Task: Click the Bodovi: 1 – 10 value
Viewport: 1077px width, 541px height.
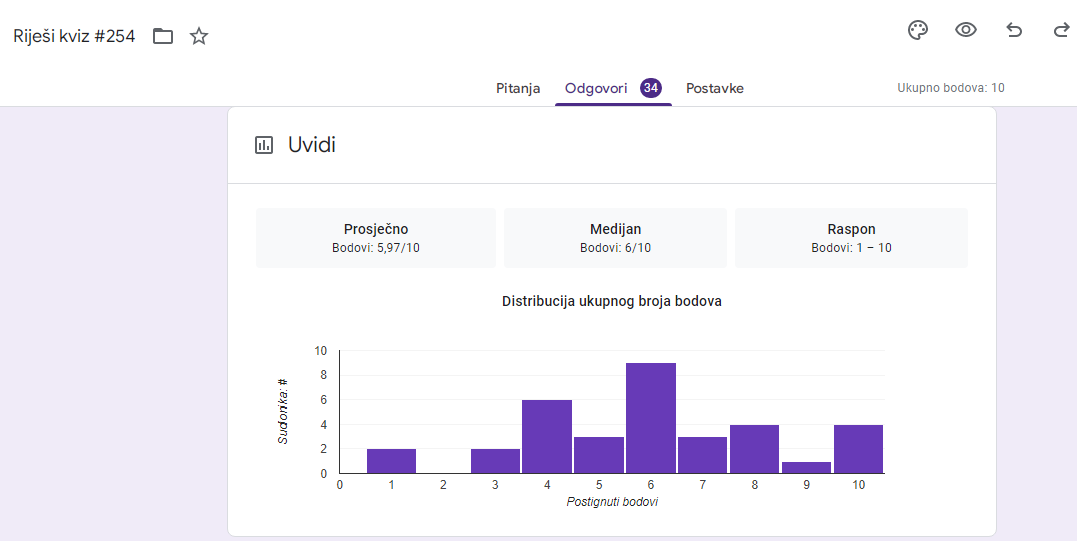Action: 851,248
